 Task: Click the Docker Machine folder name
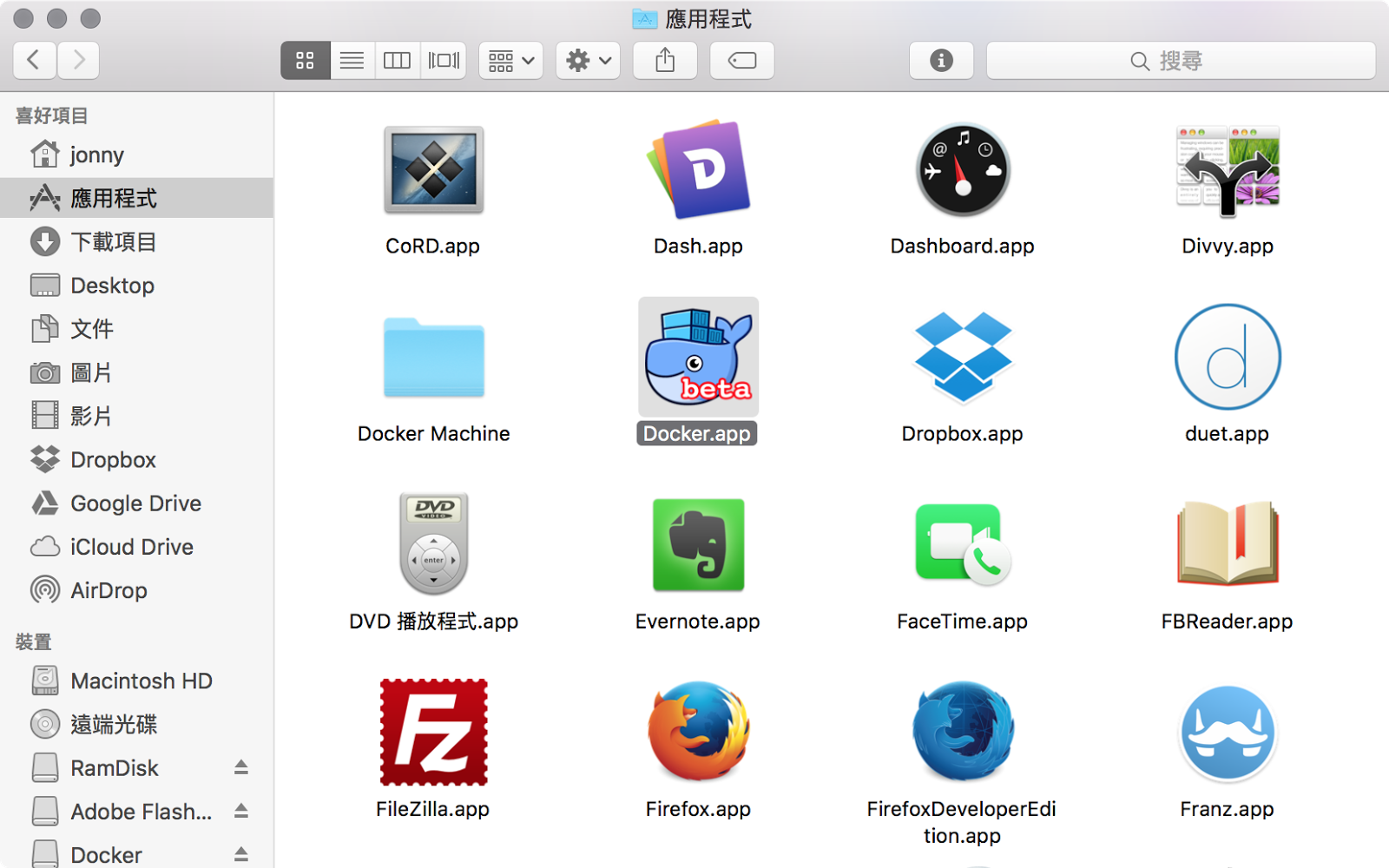[x=434, y=433]
